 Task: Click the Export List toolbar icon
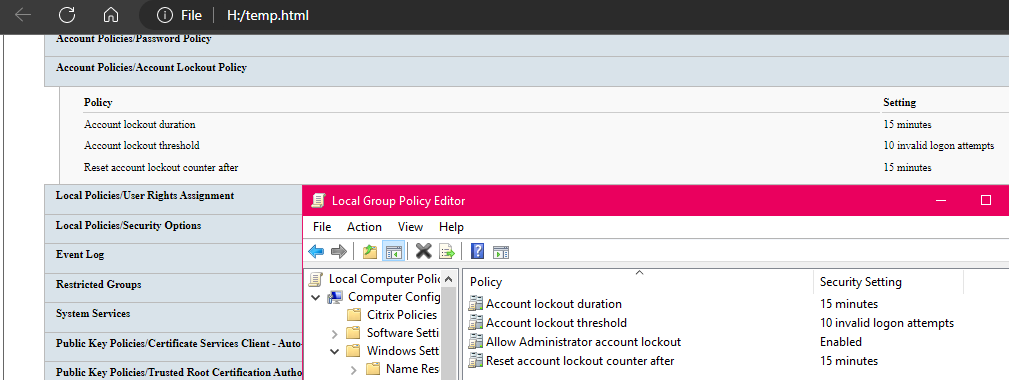pyautogui.click(x=447, y=251)
